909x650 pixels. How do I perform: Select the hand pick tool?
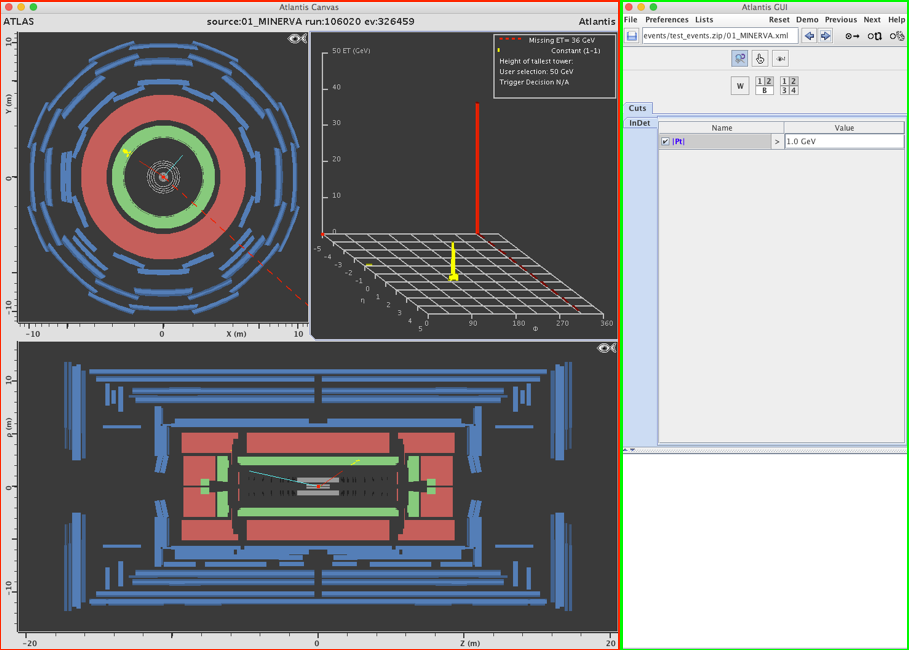760,59
